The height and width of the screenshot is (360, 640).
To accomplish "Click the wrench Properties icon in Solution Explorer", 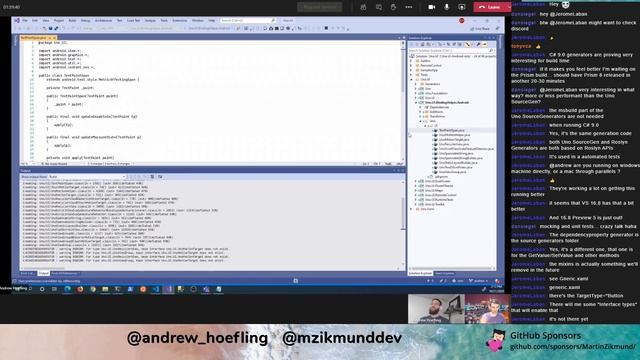I will 478,44.
